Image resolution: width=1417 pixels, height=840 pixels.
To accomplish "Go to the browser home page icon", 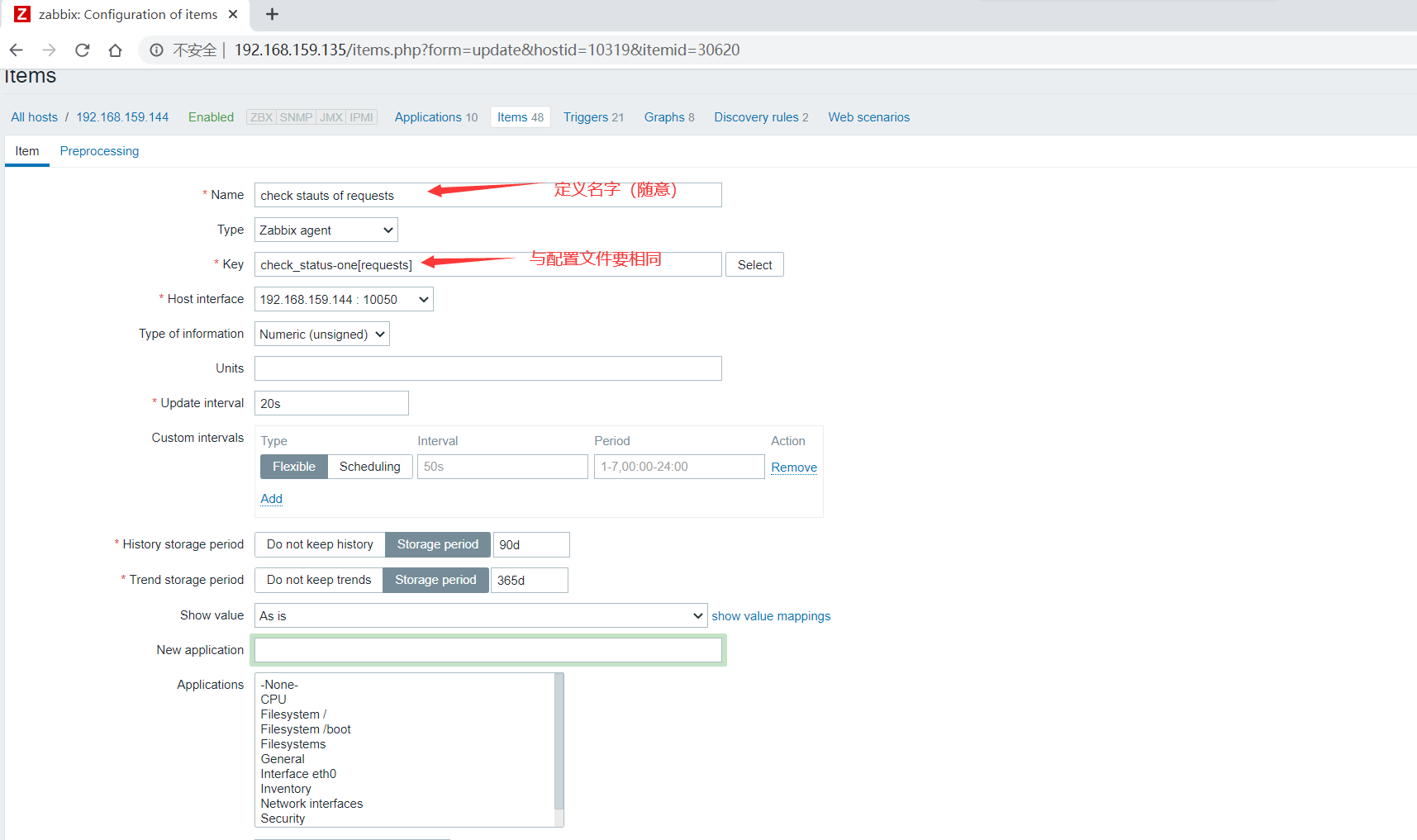I will pos(115,50).
